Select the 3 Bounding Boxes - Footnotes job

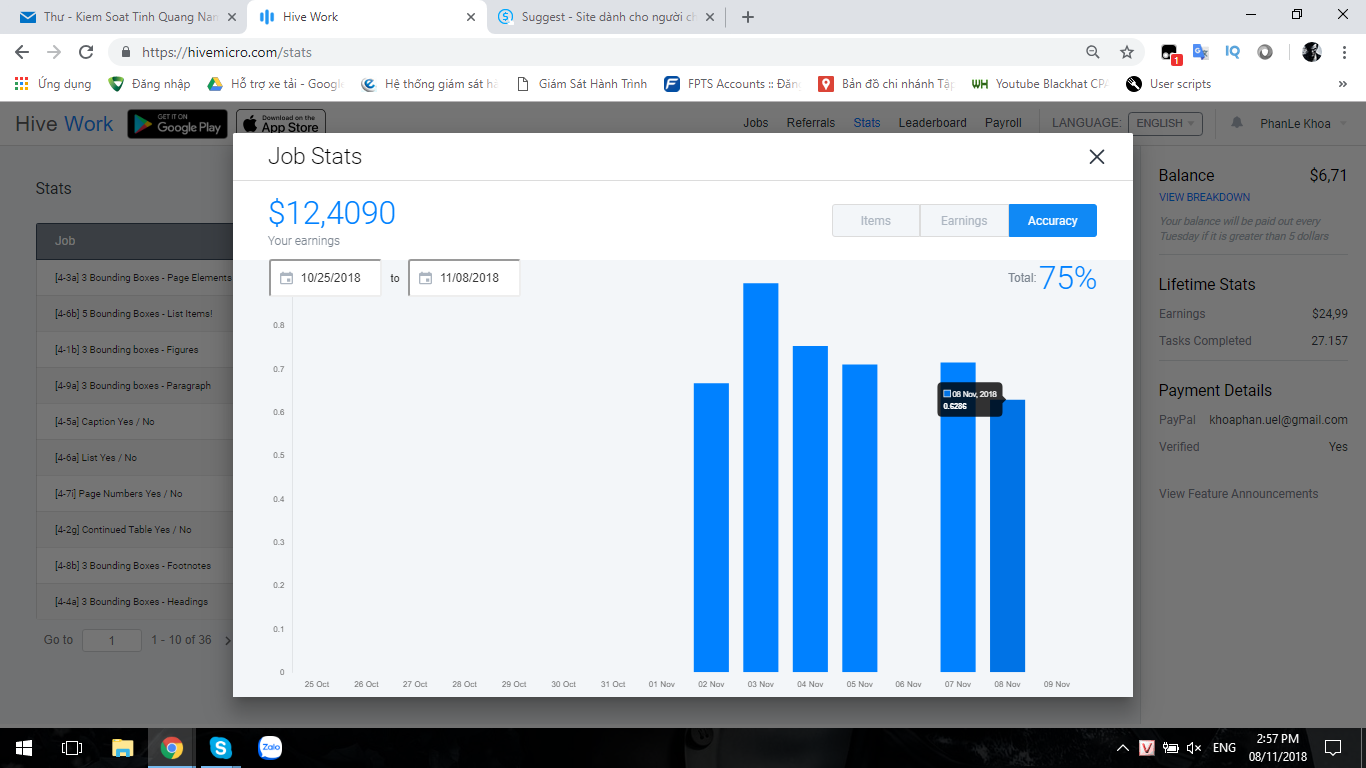coord(134,566)
